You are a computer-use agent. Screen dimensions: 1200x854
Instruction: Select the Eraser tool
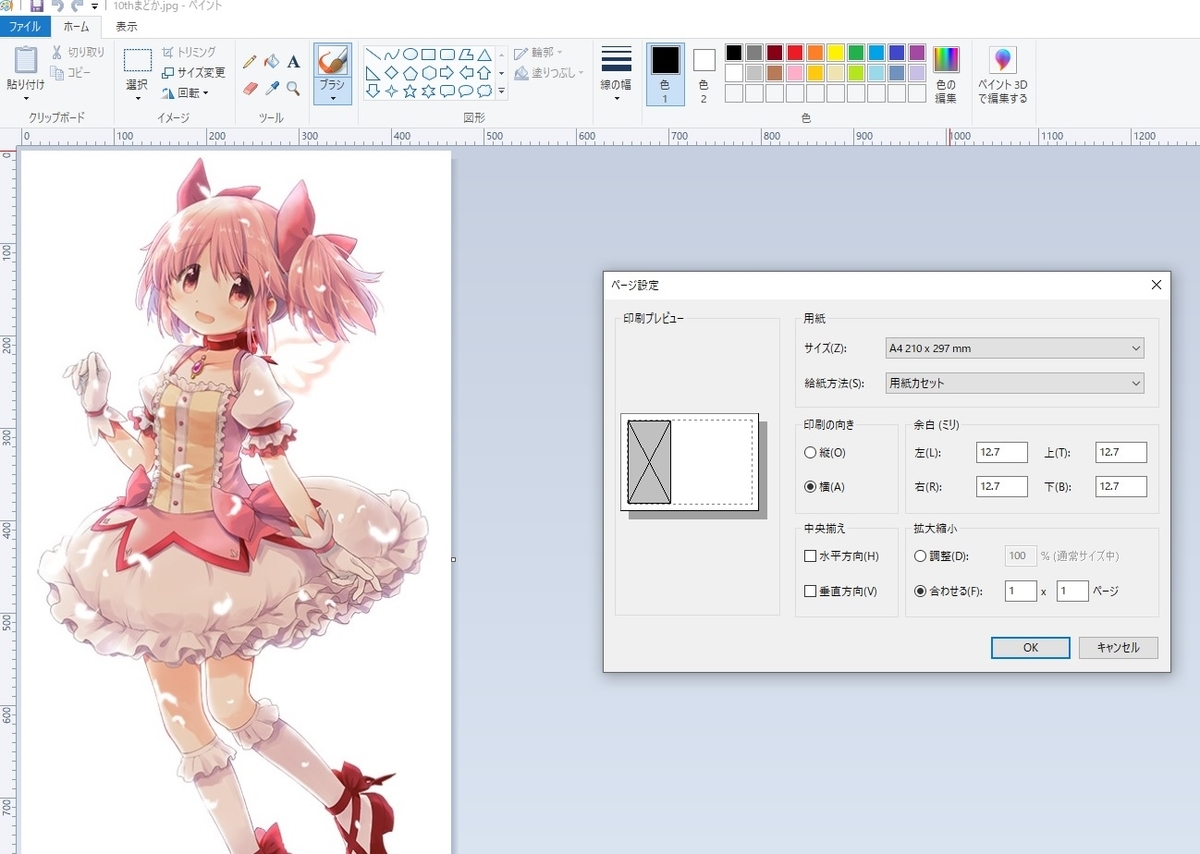(250, 88)
